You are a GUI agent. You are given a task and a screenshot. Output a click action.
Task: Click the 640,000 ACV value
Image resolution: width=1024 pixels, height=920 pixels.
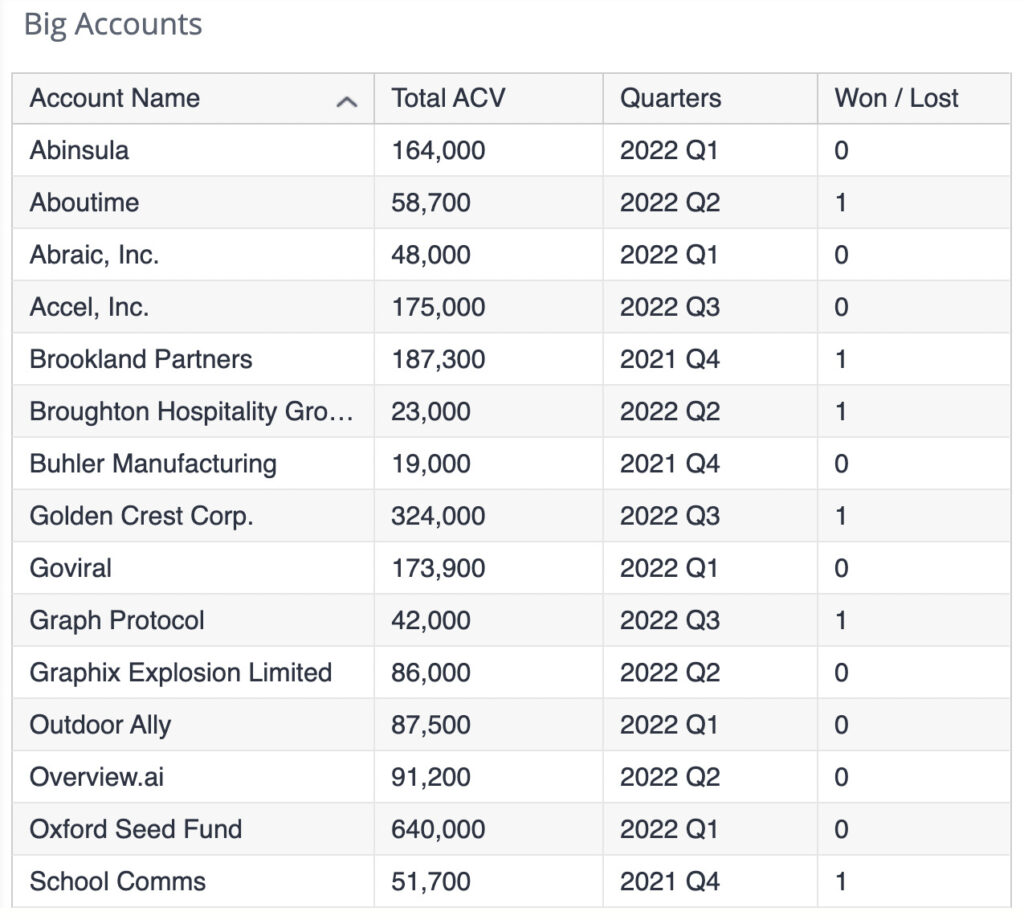[x=438, y=829]
